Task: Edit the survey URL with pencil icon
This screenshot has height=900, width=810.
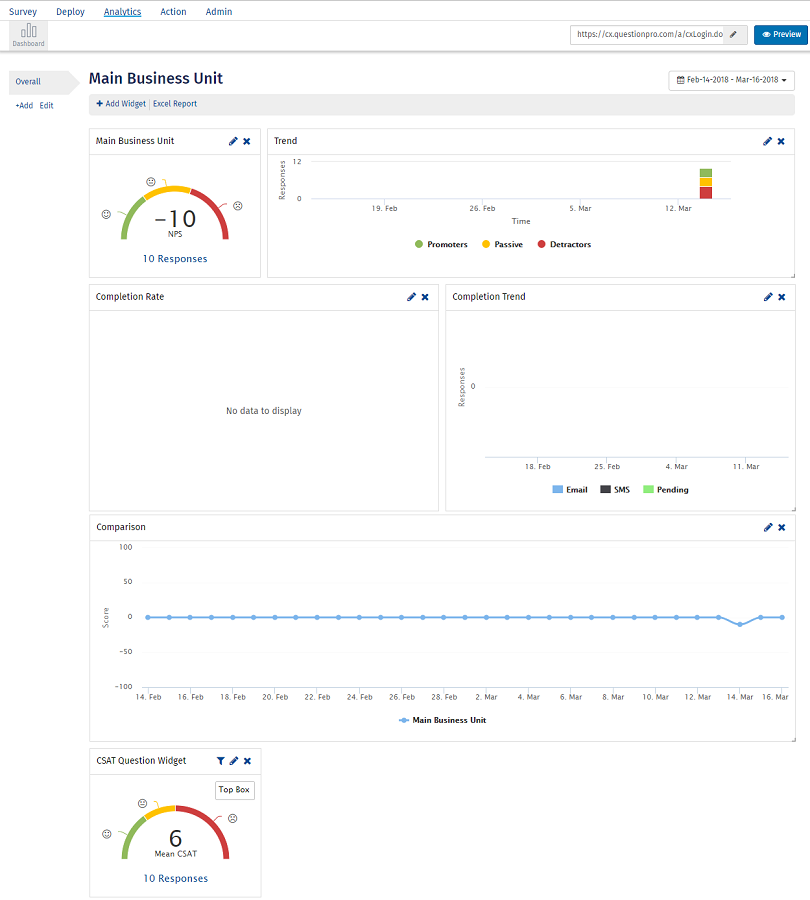Action: pos(734,34)
